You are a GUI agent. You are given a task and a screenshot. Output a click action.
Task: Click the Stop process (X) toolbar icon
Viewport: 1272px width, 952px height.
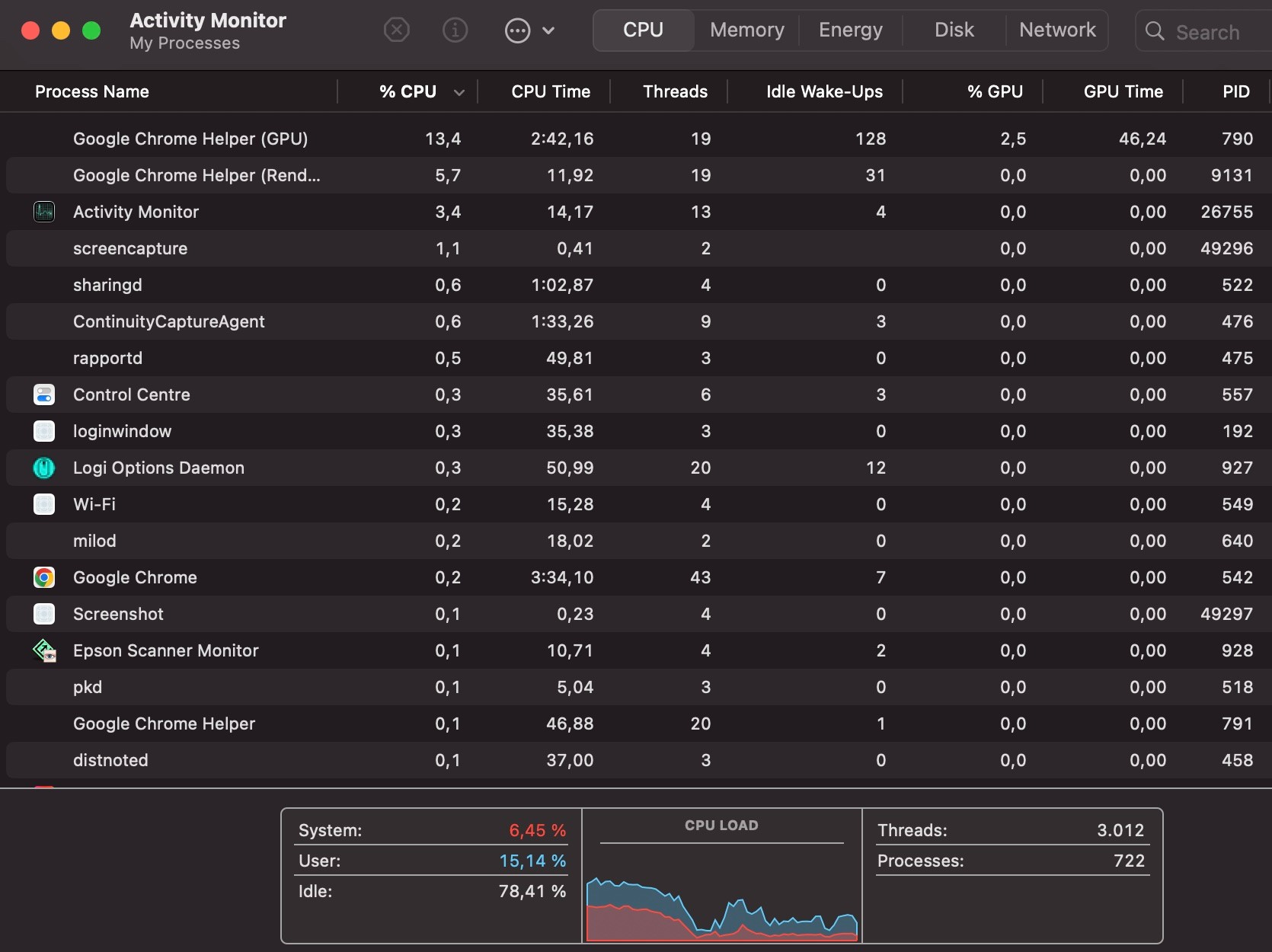[x=396, y=30]
